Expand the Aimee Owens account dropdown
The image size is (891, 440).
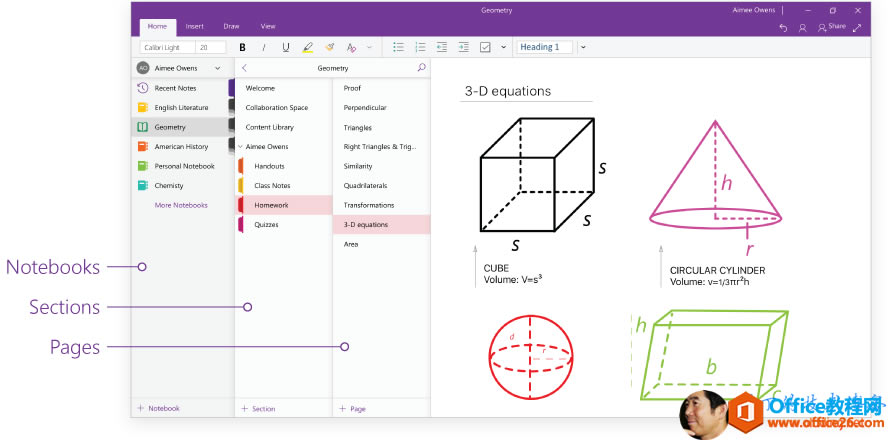[218, 68]
